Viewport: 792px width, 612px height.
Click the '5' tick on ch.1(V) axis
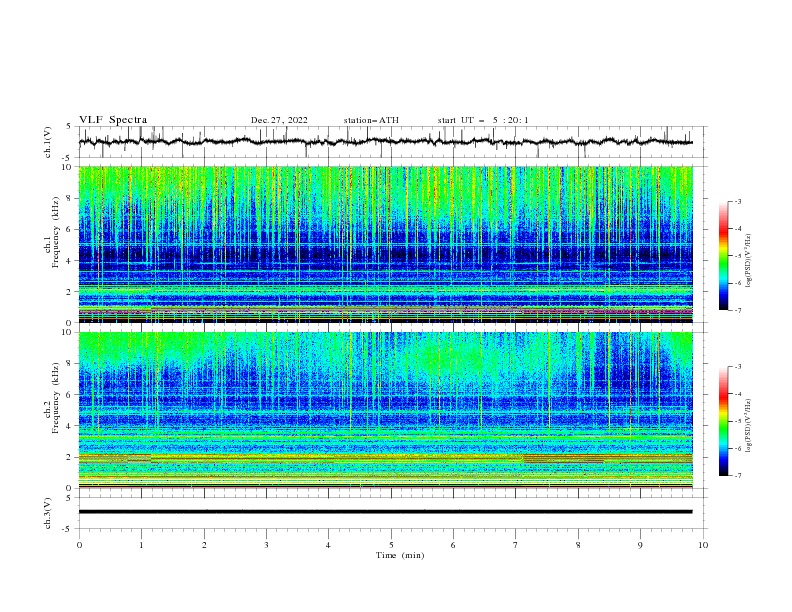click(x=70, y=126)
